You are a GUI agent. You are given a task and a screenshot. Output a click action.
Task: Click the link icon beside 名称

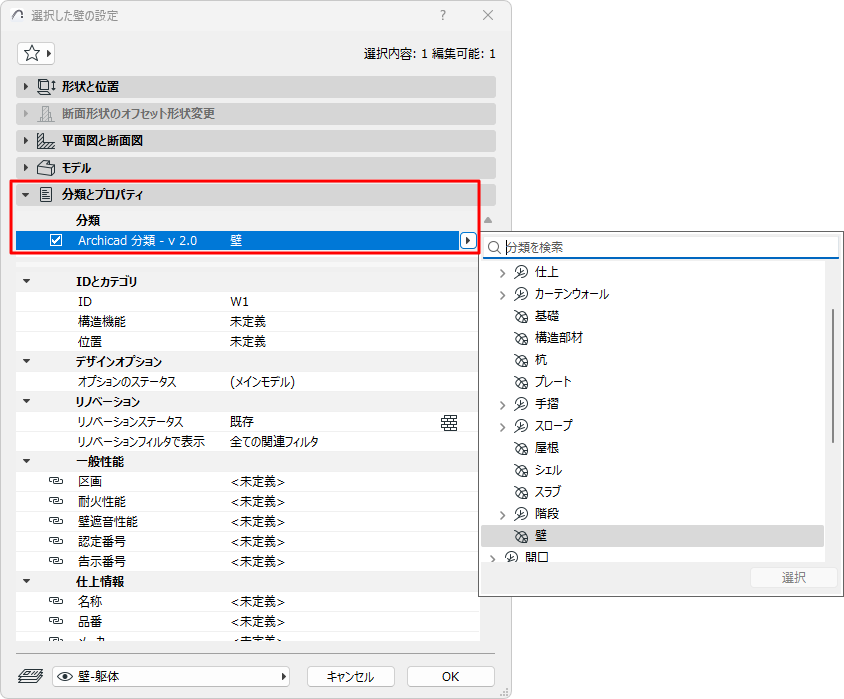click(56, 601)
